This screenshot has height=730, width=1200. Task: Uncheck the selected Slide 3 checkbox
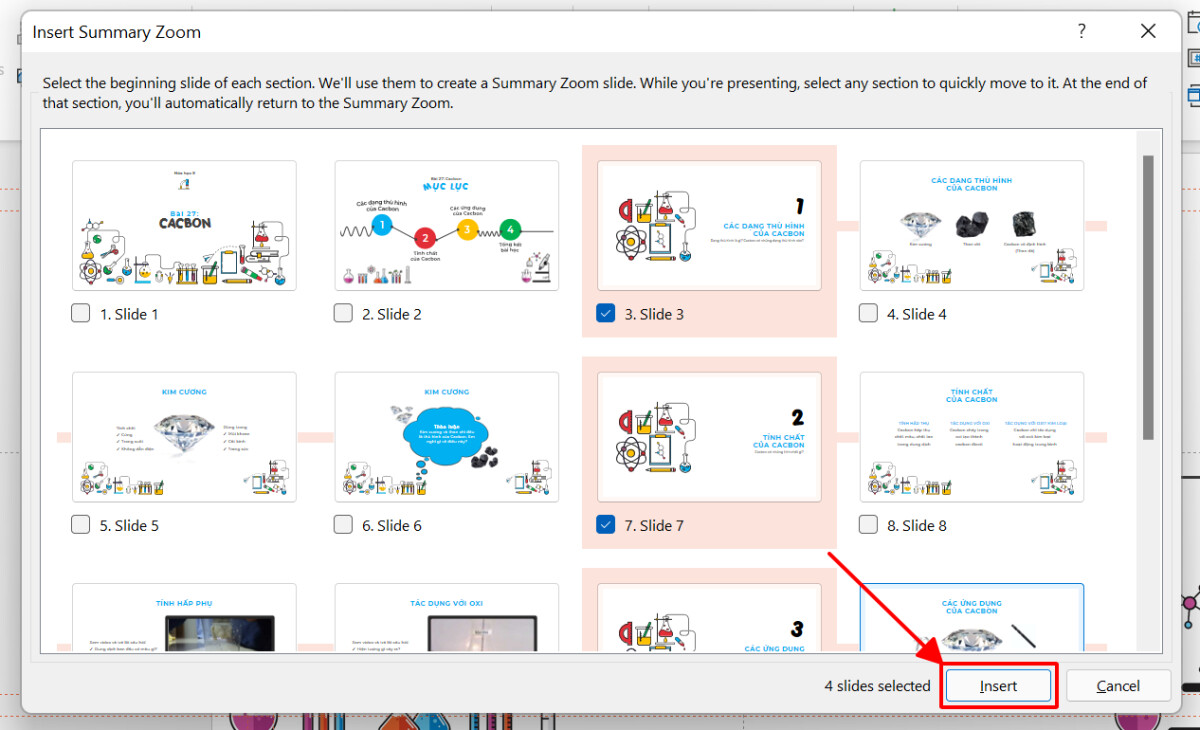point(605,313)
